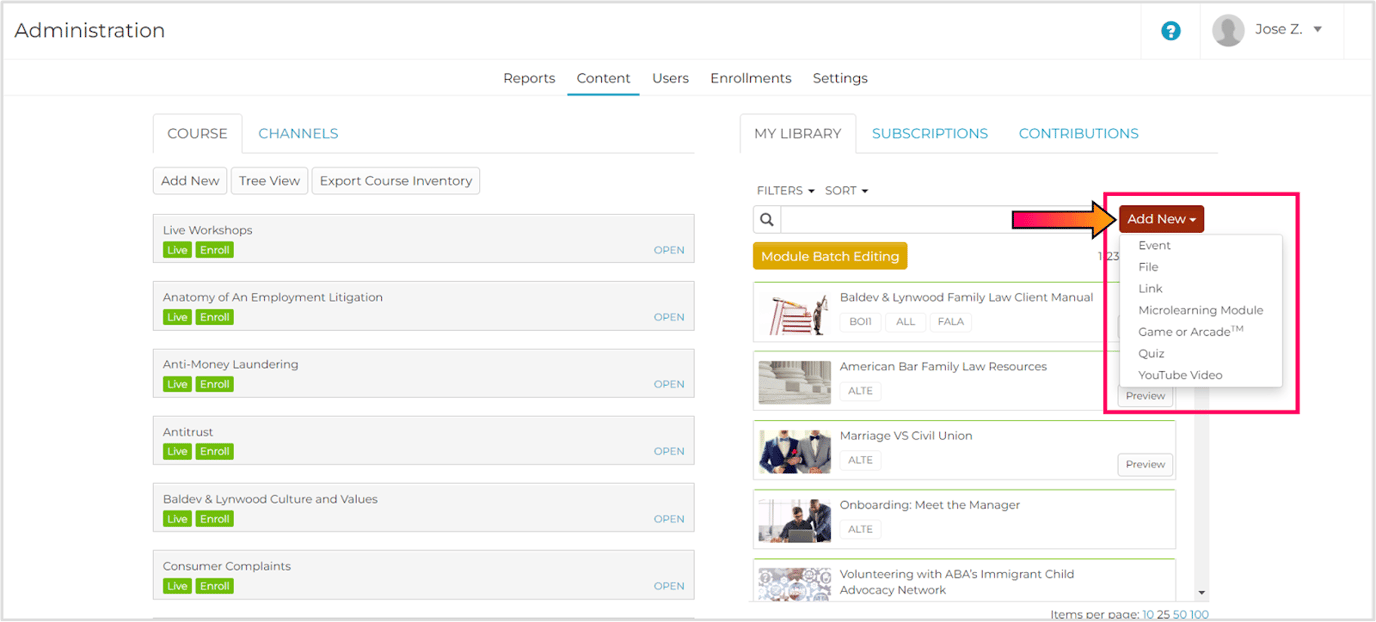1376x622 pixels.
Task: Open the Live Workshops course link
Action: 669,250
